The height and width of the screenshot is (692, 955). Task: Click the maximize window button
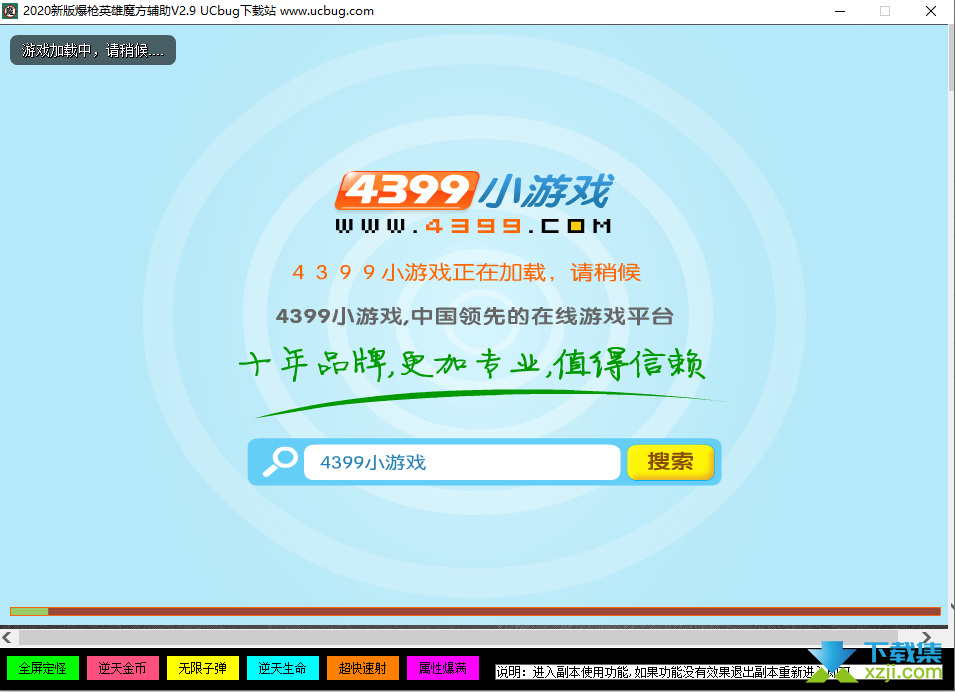[885, 11]
